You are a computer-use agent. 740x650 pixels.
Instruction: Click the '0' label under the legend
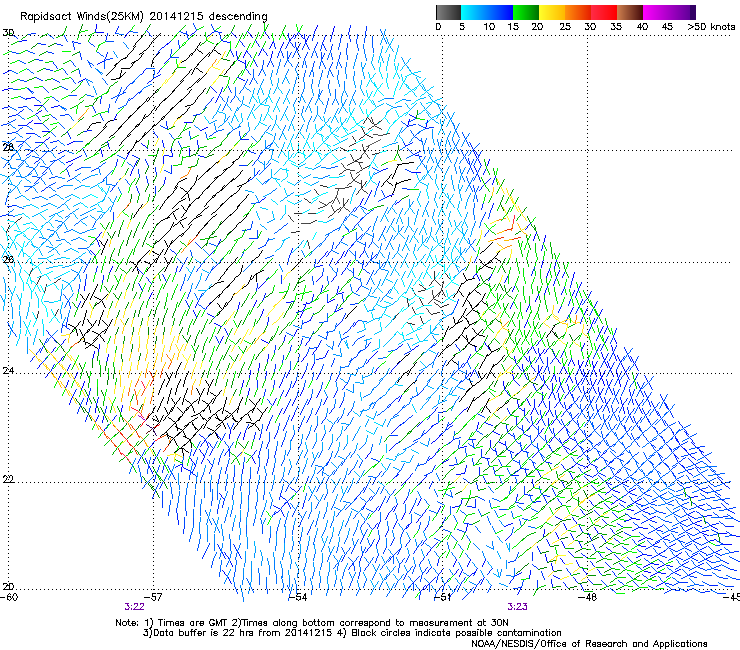click(438, 27)
